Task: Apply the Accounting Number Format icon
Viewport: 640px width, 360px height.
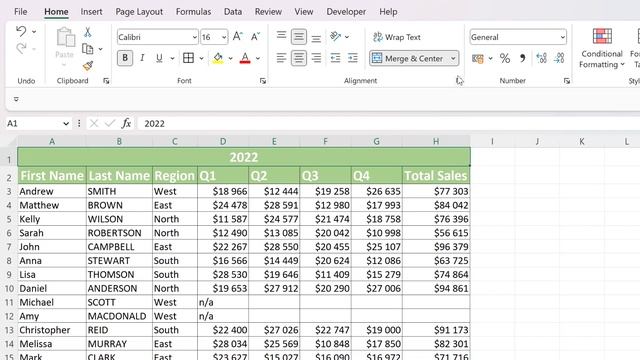Action: 478,58
